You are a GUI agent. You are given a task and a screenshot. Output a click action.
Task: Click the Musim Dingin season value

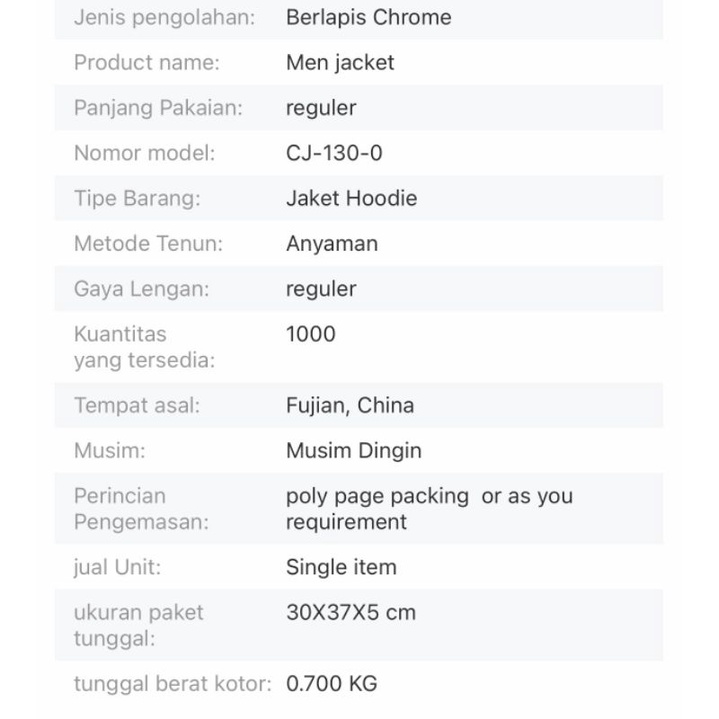tap(354, 450)
